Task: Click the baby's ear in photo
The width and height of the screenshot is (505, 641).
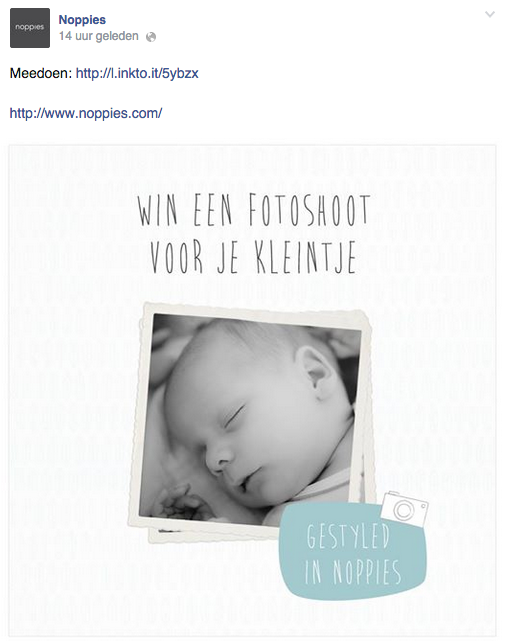Action: tap(313, 373)
